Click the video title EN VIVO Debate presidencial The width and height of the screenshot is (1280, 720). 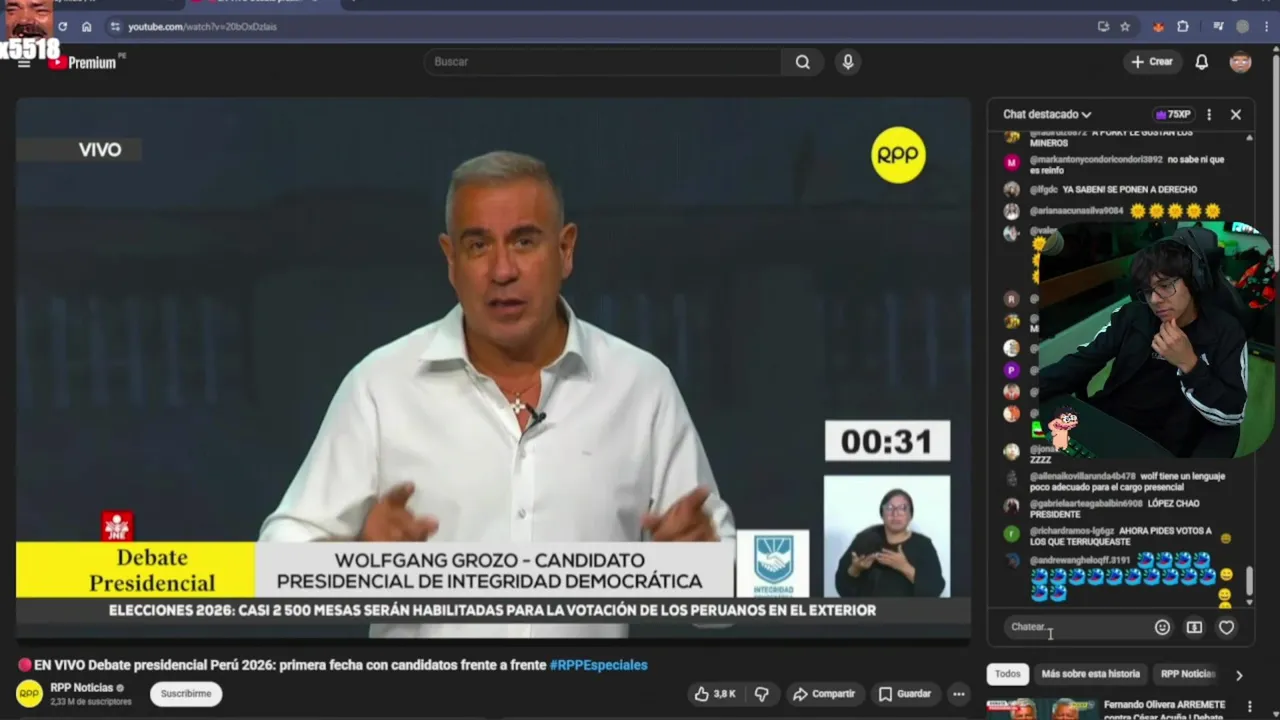tap(291, 665)
